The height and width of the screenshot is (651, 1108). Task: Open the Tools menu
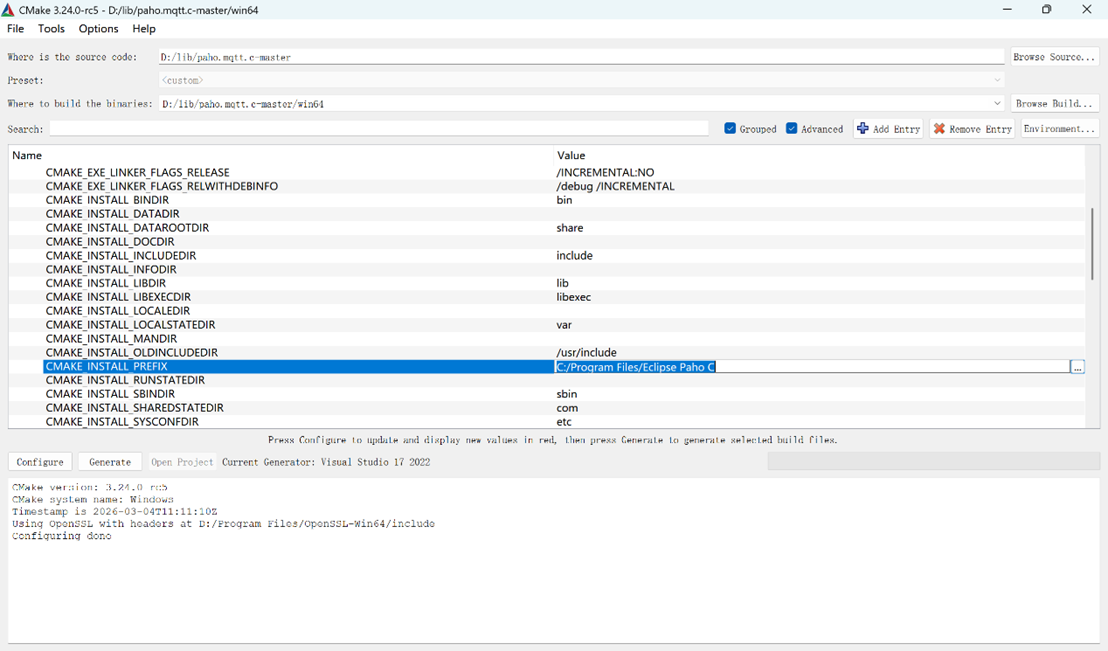coord(51,29)
